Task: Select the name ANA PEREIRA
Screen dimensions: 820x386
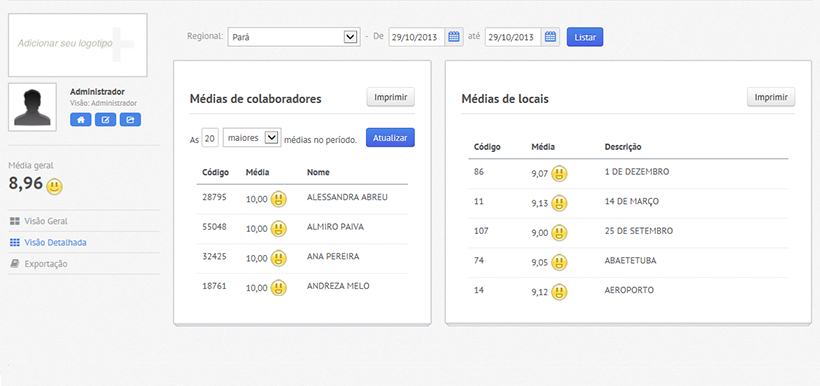Action: [333, 256]
